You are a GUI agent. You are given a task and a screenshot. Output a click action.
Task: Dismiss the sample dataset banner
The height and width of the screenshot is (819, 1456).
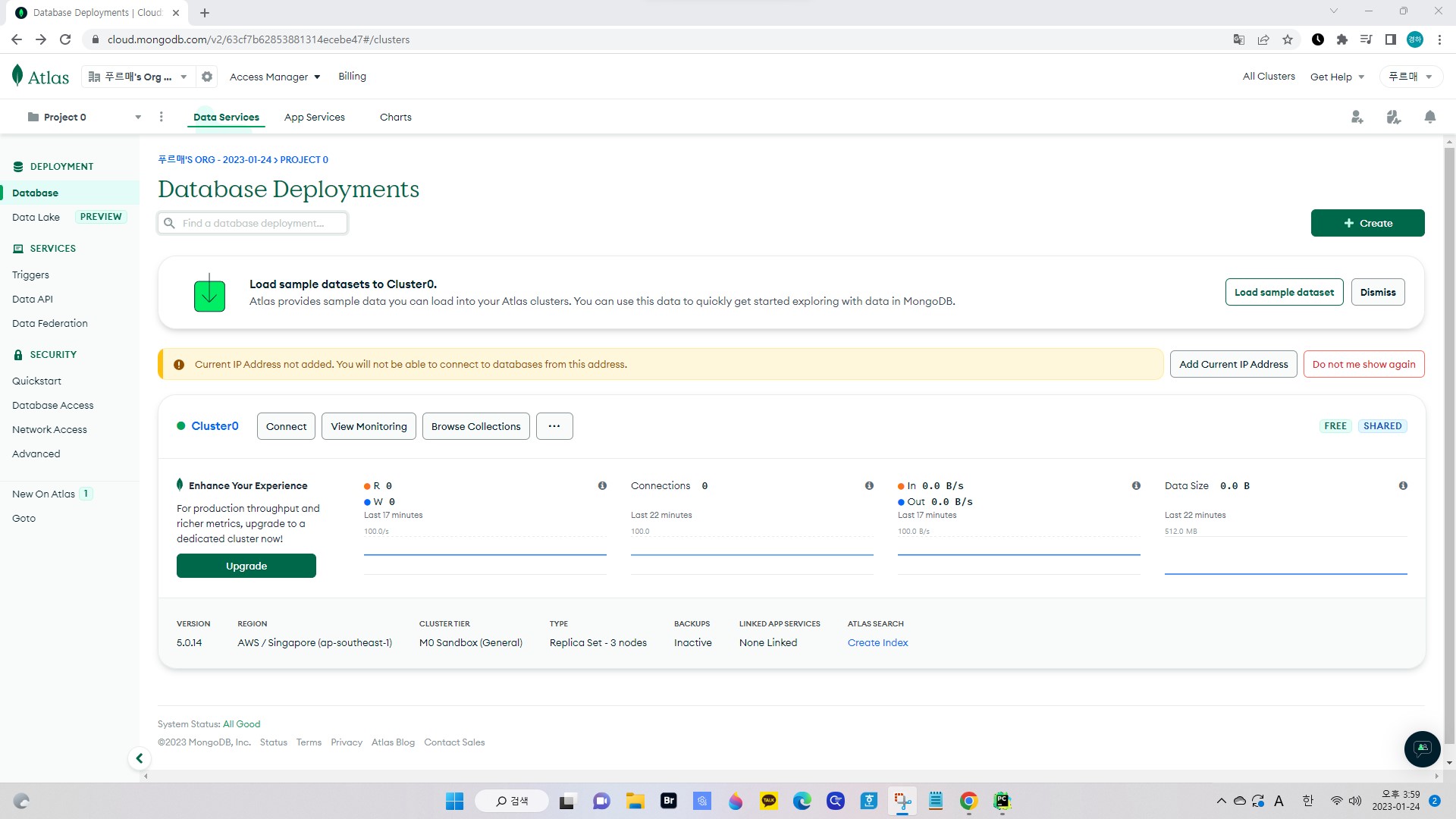tap(1378, 292)
